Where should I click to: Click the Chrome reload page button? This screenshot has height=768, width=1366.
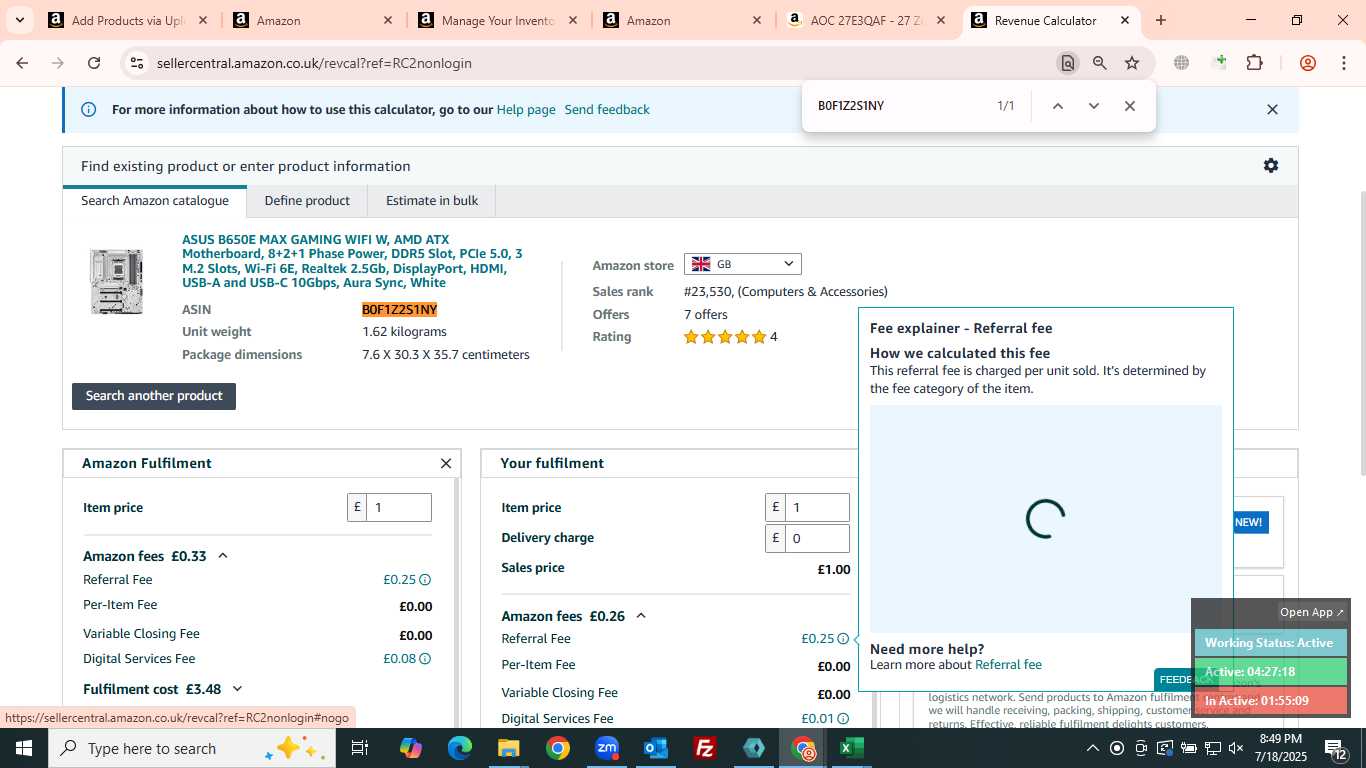pos(94,63)
